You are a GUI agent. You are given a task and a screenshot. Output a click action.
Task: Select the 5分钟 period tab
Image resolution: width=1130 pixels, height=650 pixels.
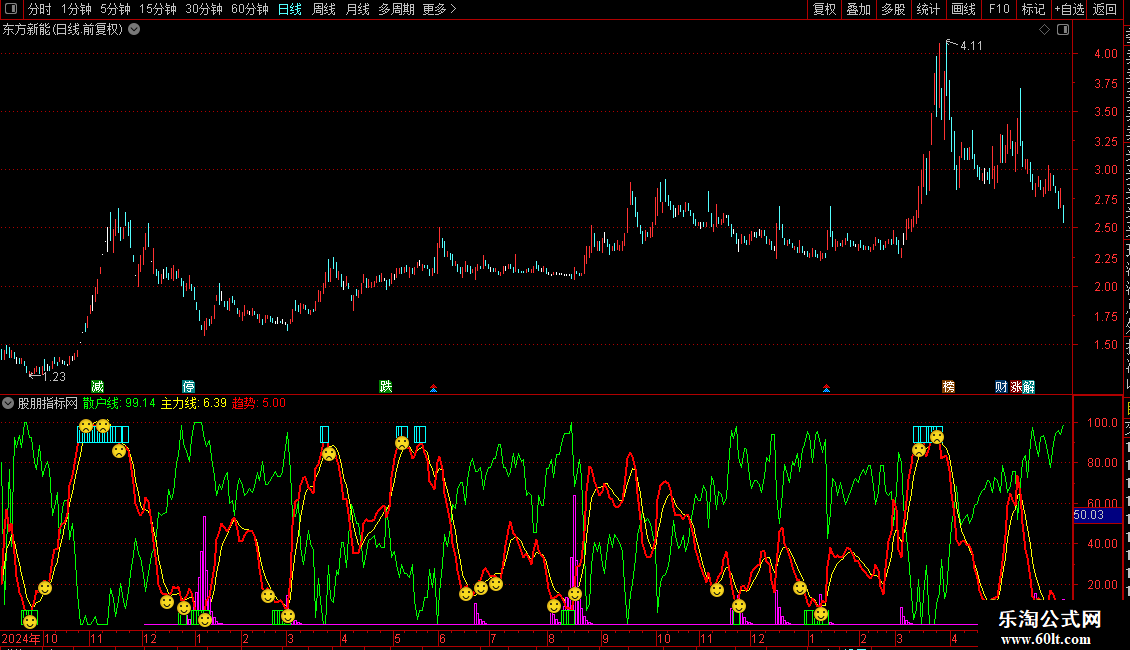coord(115,9)
